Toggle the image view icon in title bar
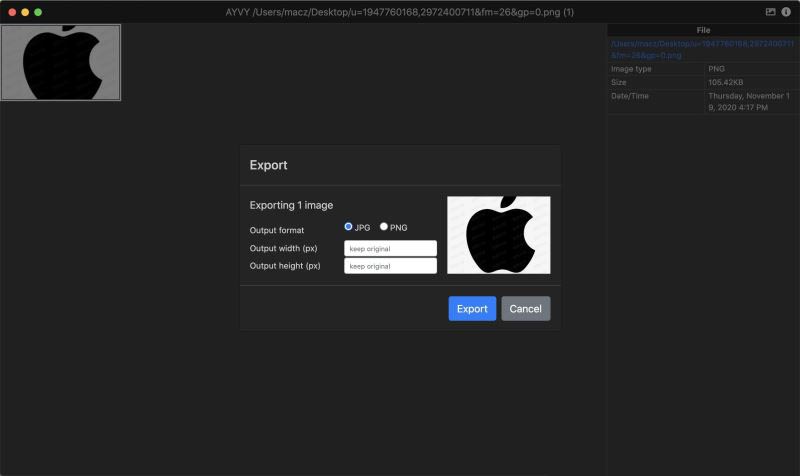This screenshot has height=476, width=800. coord(770,12)
